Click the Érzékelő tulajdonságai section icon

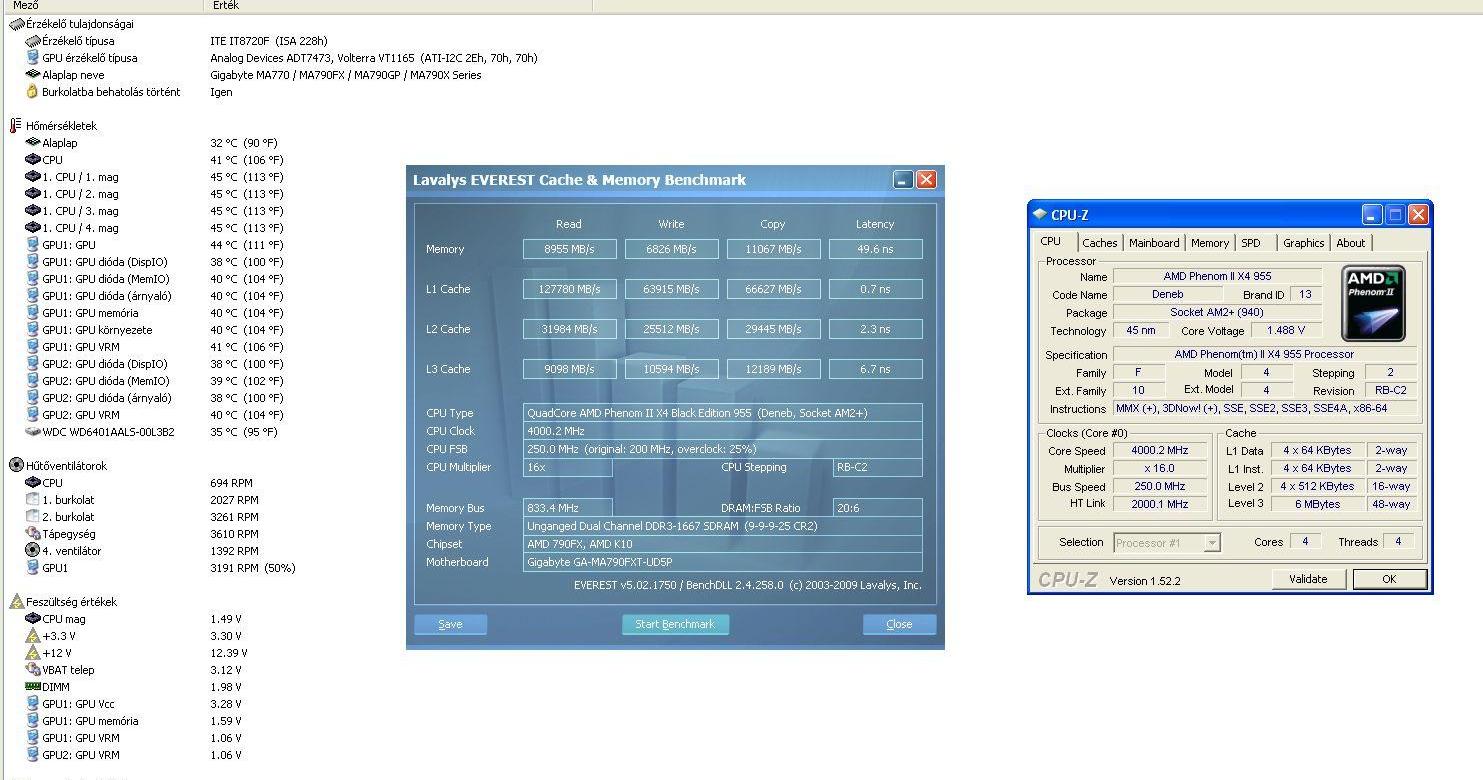coord(16,24)
